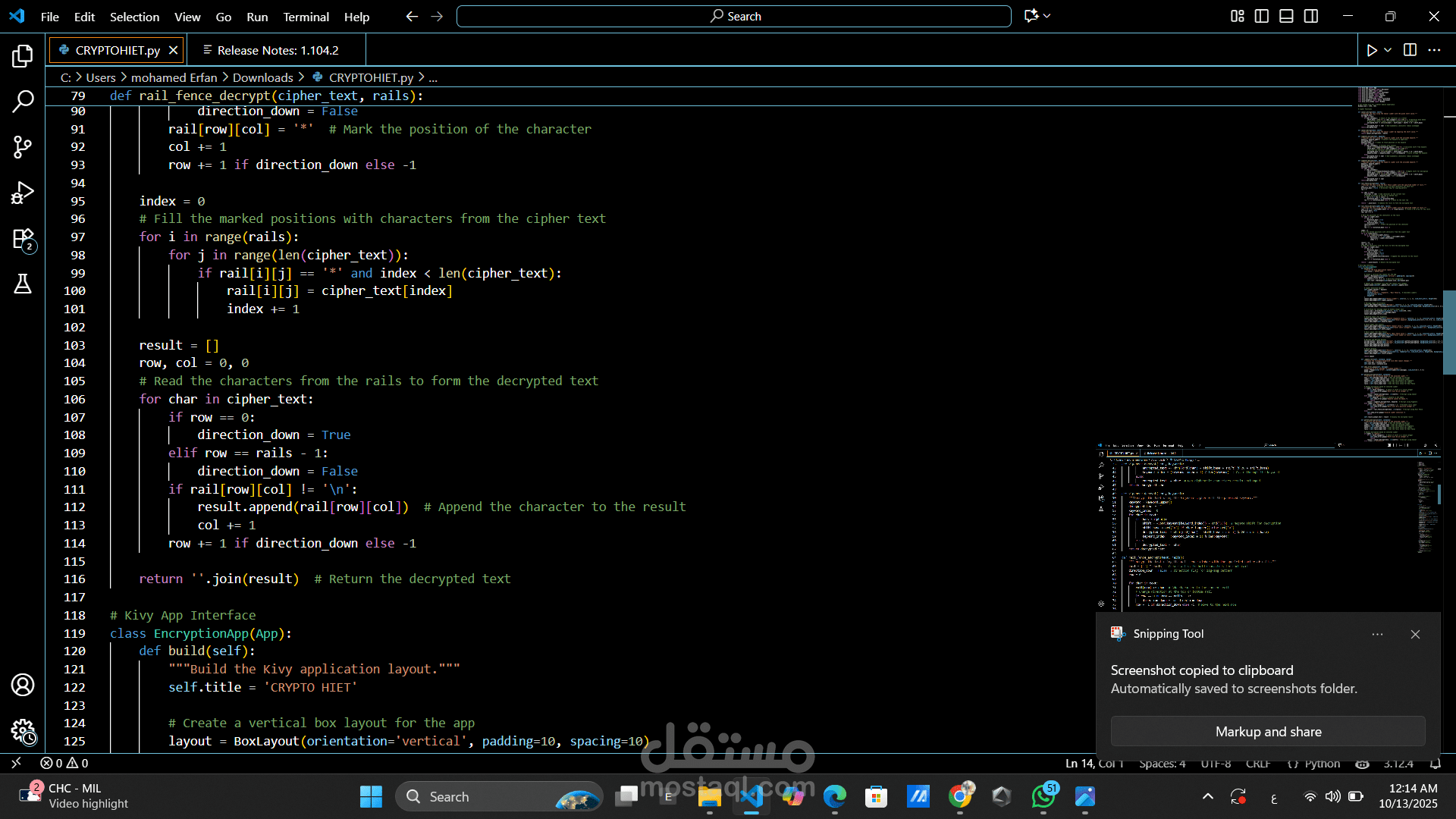Toggle the Secondary Side Bar
The width and height of the screenshot is (1456, 819).
click(1311, 16)
